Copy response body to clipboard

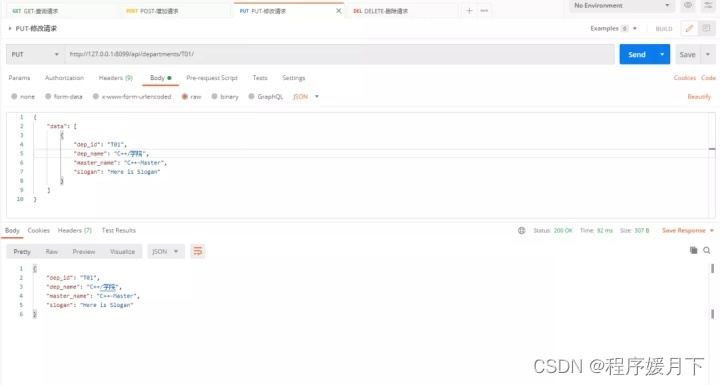coord(693,250)
